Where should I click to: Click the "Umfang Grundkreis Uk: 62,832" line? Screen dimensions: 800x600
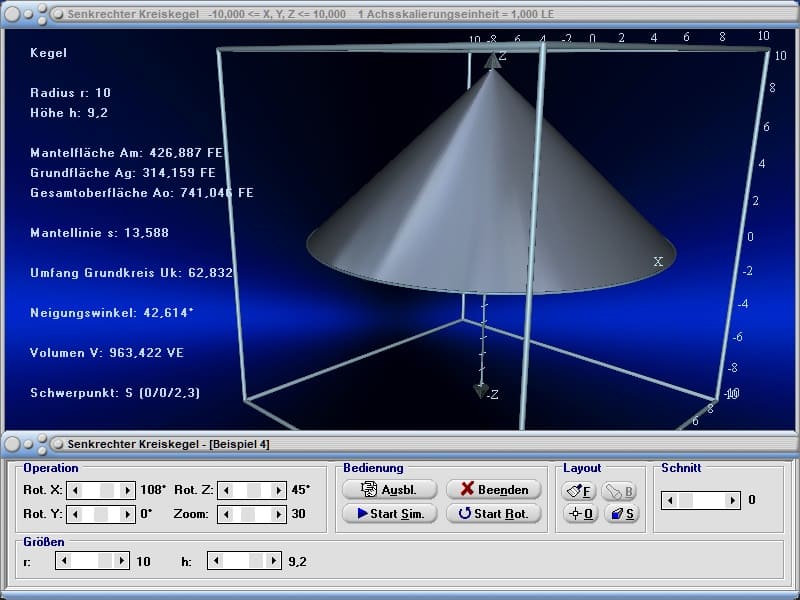point(132,273)
